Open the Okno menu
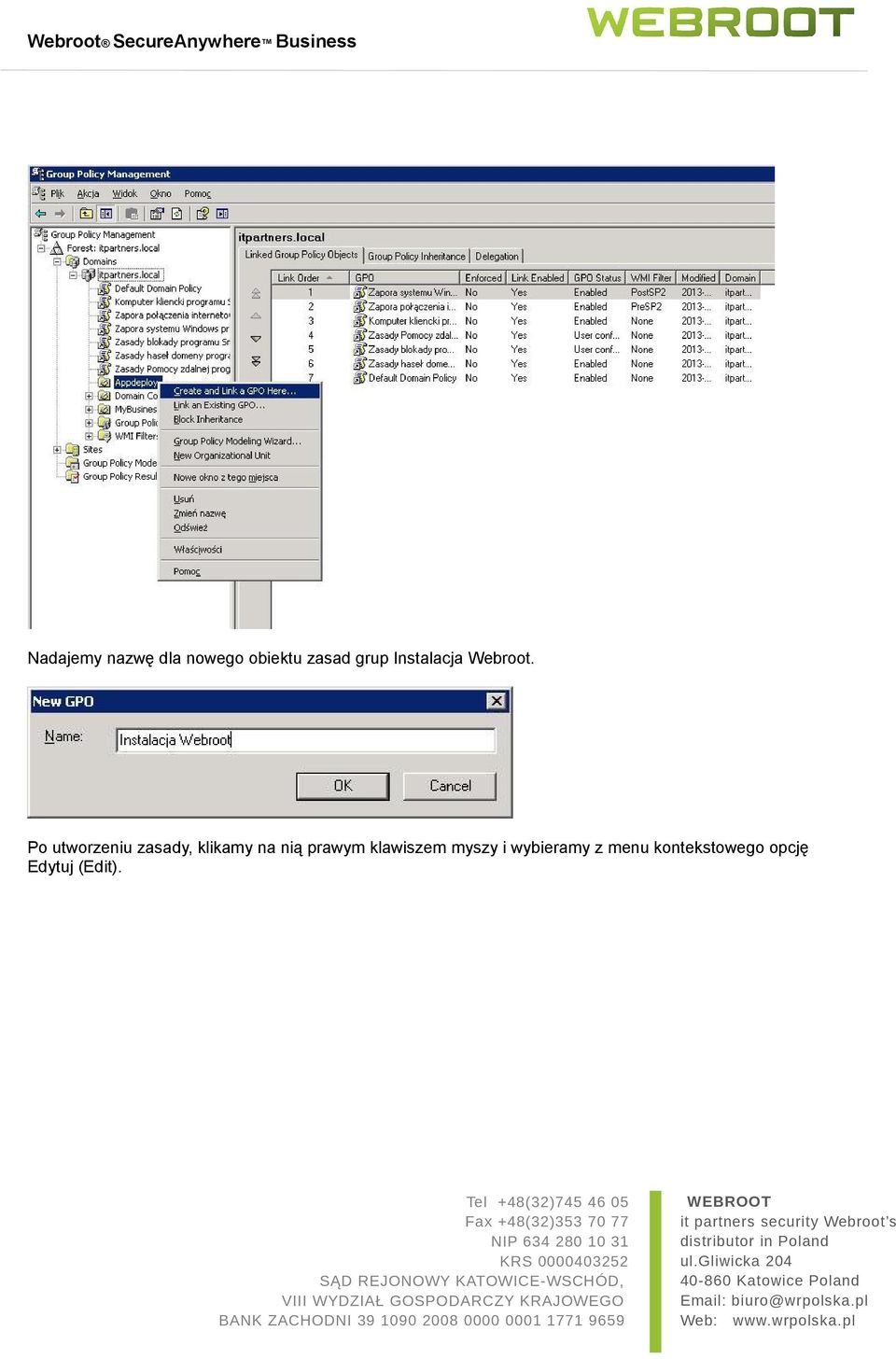 (x=161, y=194)
